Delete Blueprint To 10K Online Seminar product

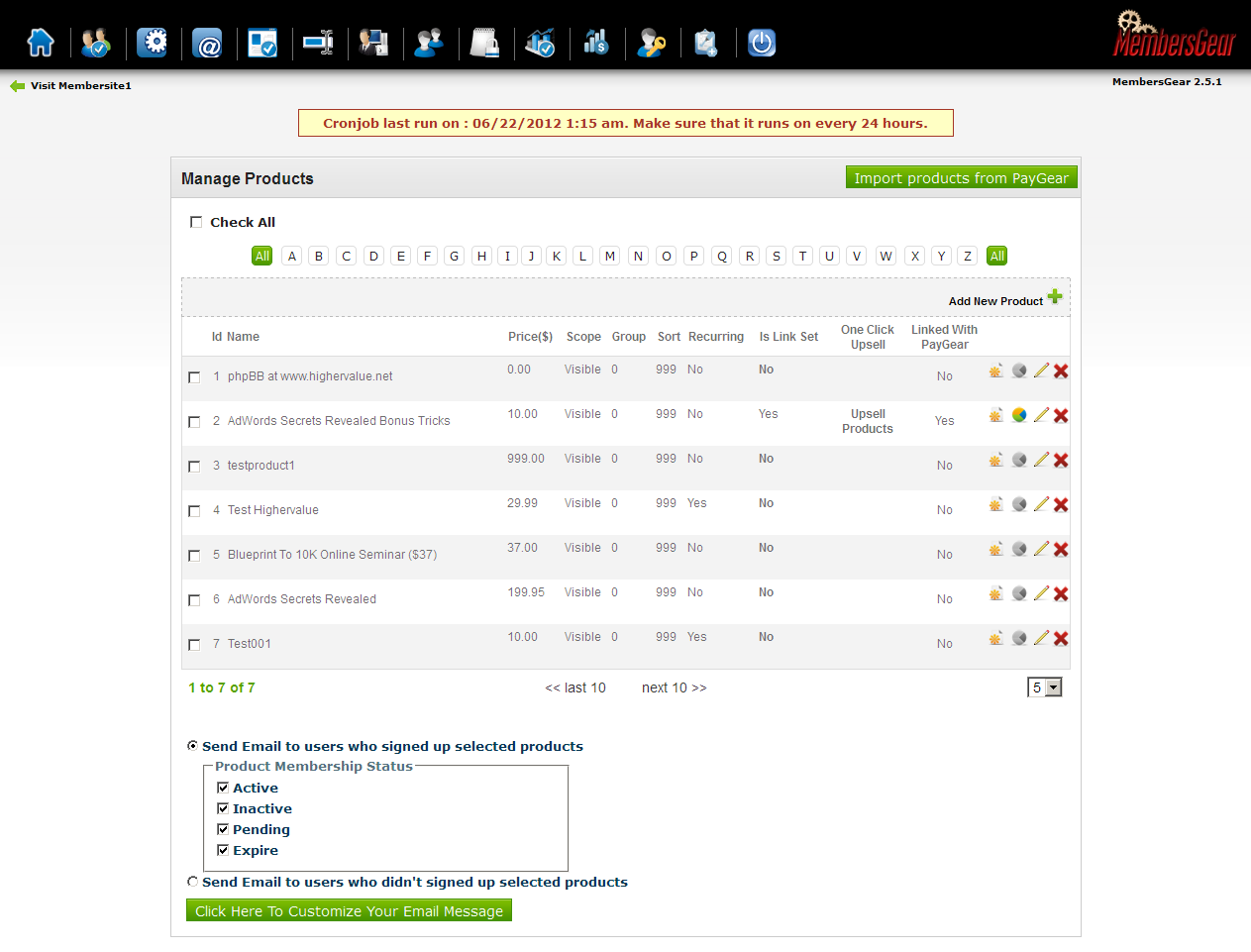(x=1061, y=549)
